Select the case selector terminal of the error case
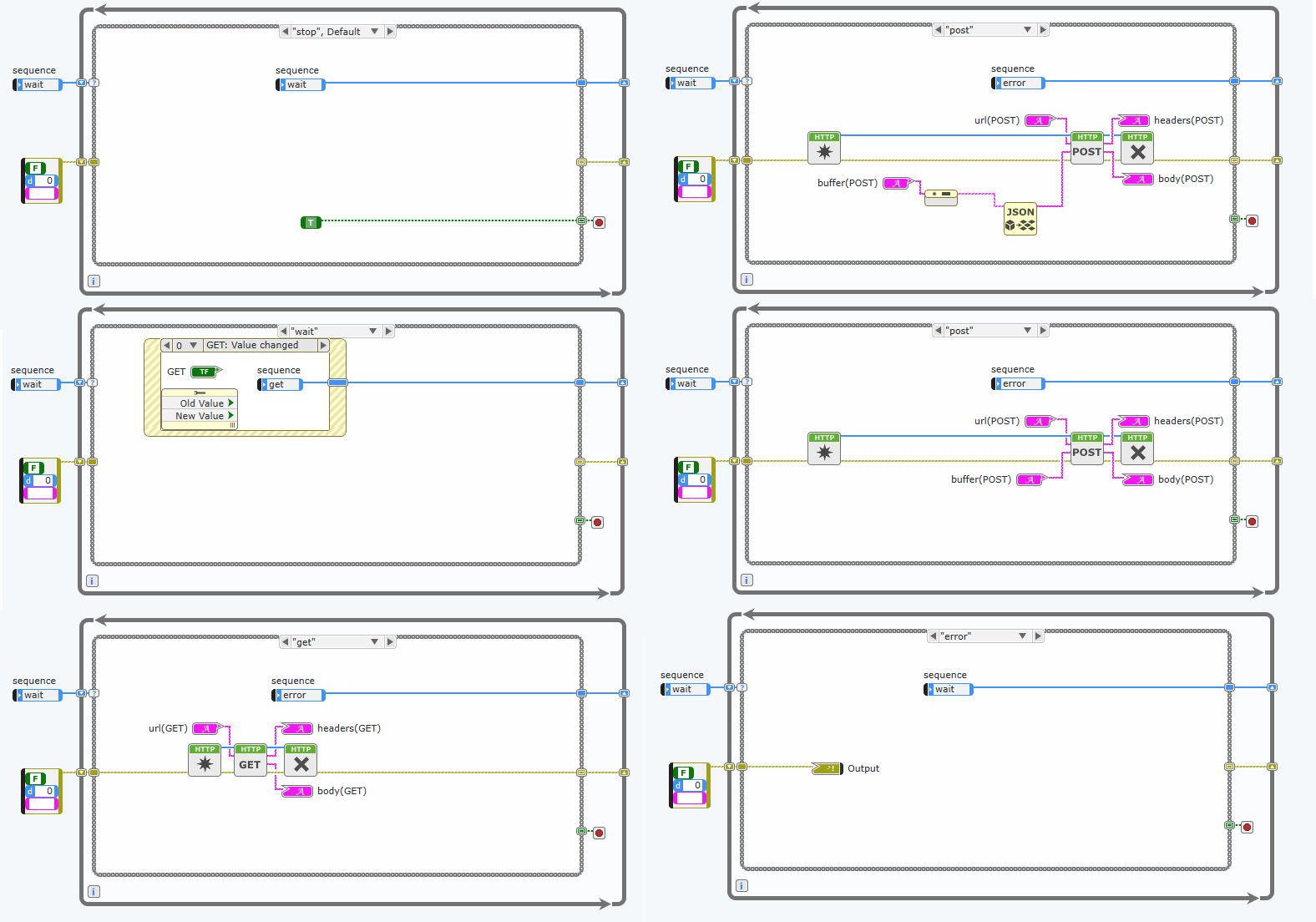The width and height of the screenshot is (1316, 922). coord(742,687)
